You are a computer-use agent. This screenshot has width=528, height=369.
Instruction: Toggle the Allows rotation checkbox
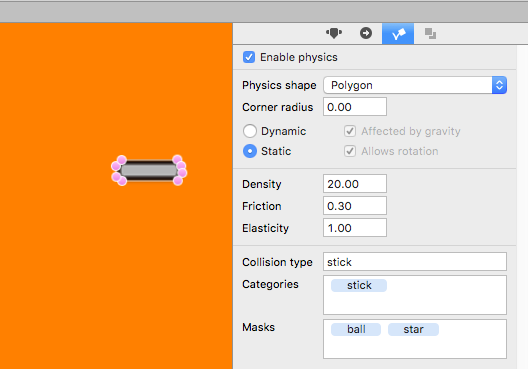tap(350, 151)
